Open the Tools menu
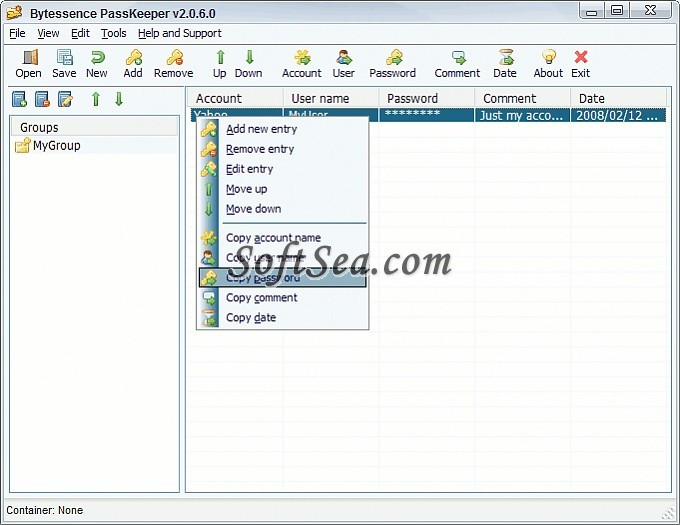 114,33
